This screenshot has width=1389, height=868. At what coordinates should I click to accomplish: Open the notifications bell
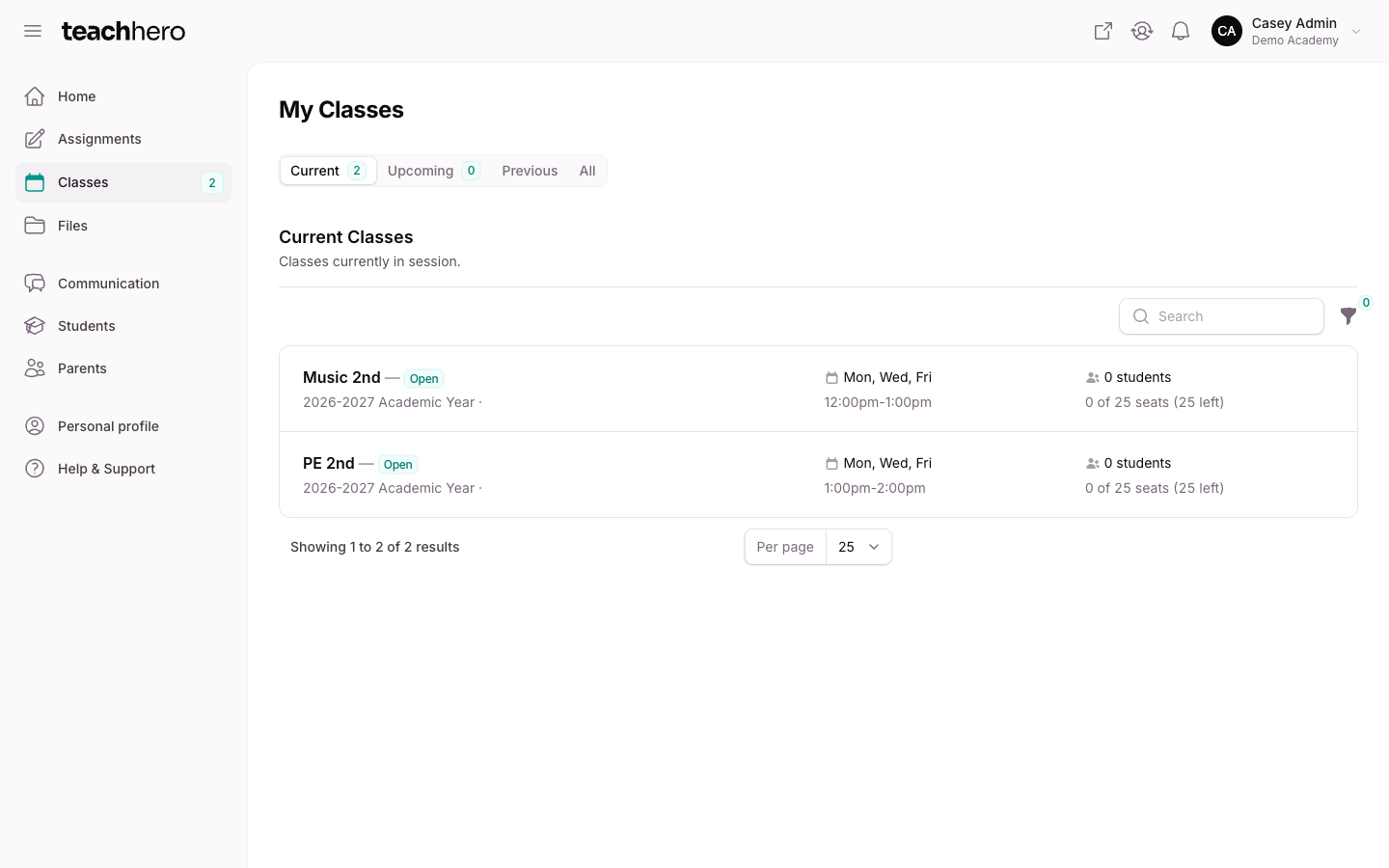(1181, 31)
